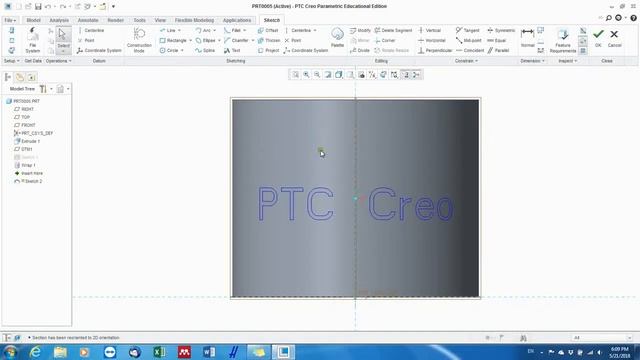
Task: Select Extrude 1 in model tree
Action: 27,141
